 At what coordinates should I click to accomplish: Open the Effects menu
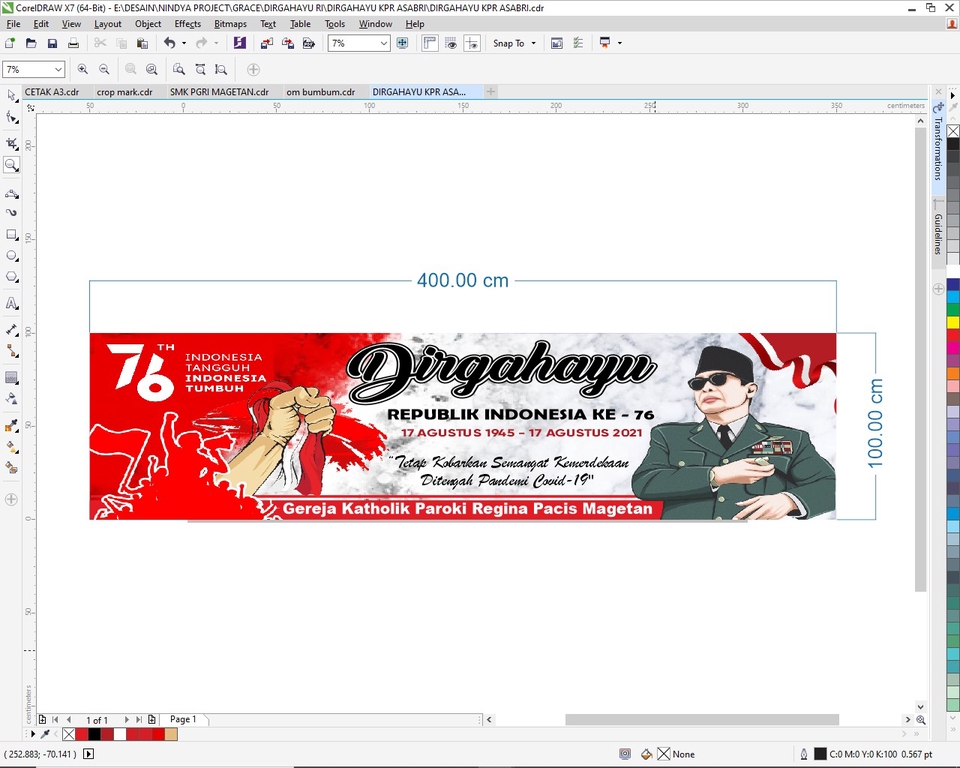click(187, 24)
